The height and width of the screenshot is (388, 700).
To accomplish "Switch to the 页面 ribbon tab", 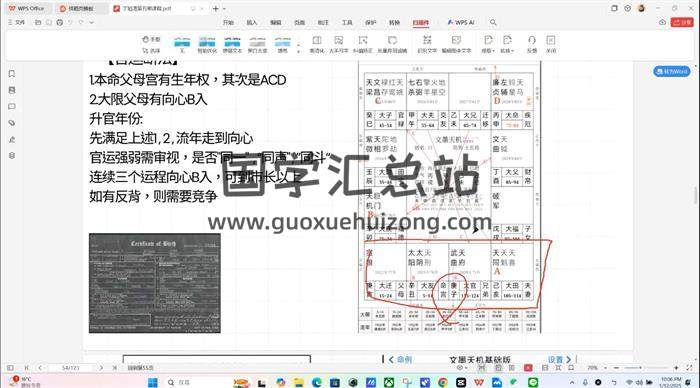I will (299, 22).
